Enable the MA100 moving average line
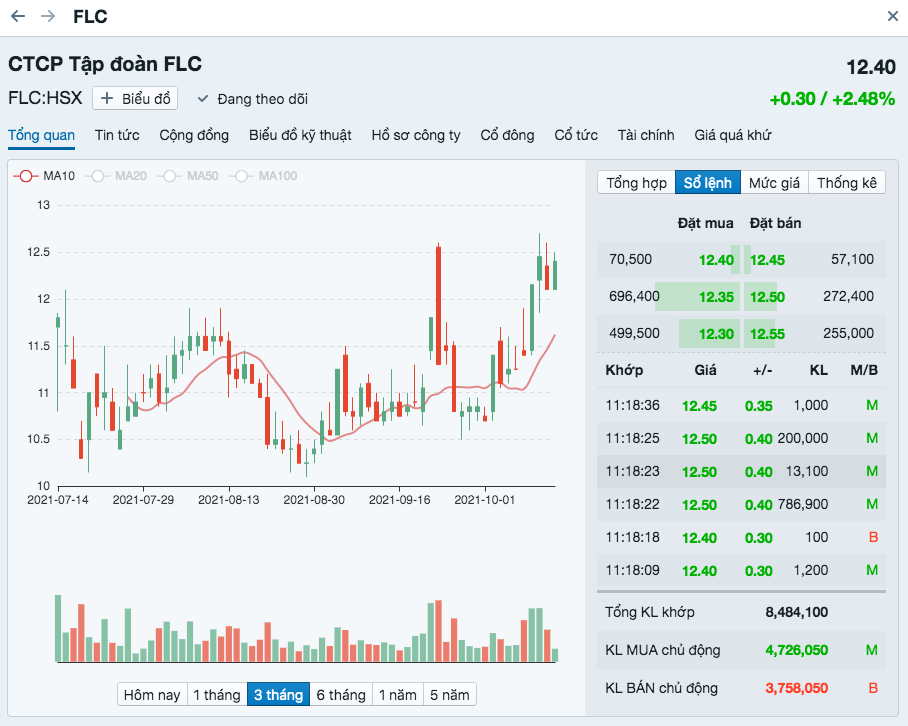This screenshot has height=726, width=908. tap(263, 176)
